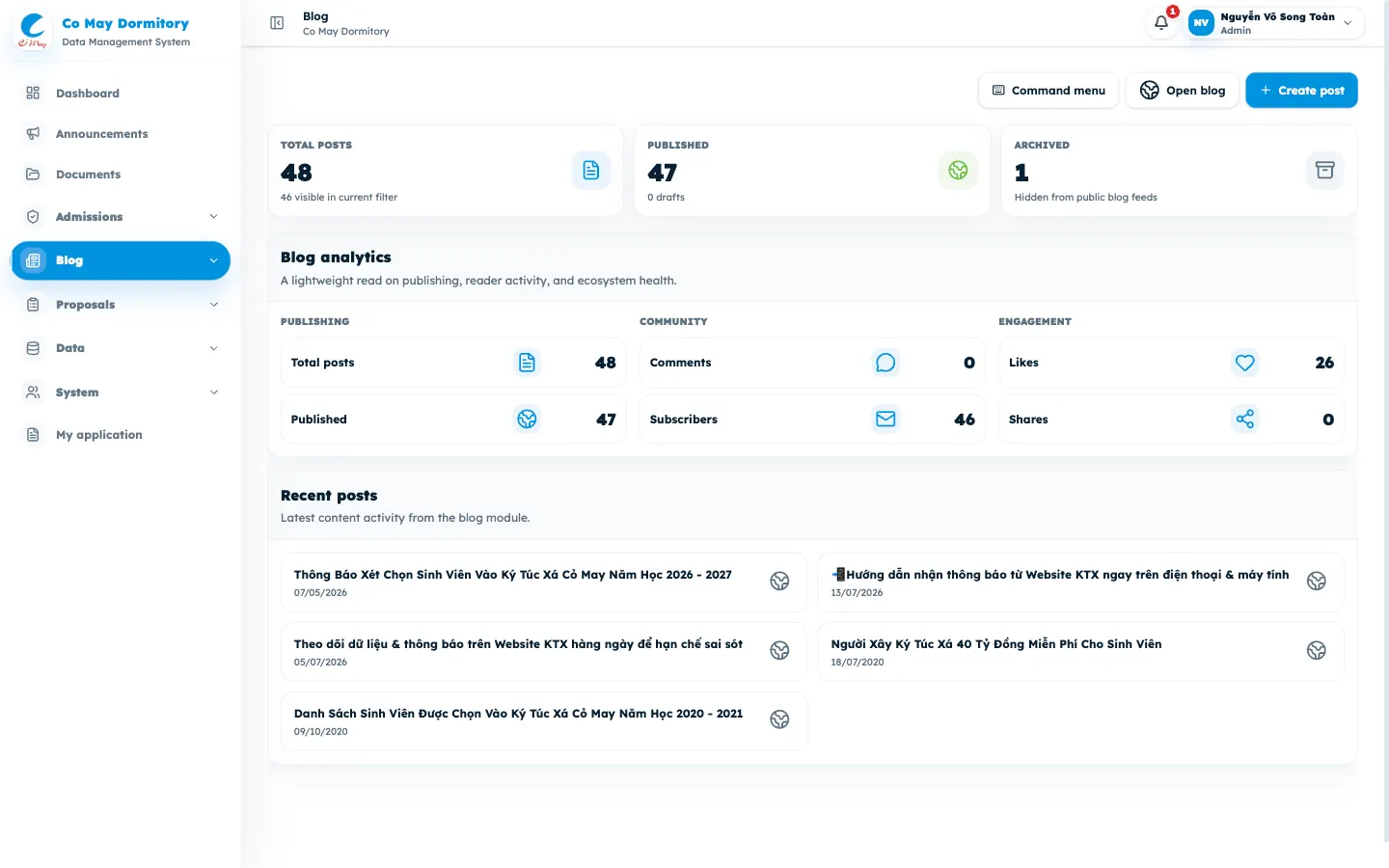The height and width of the screenshot is (868, 1389).
Task: Click the Archived box icon
Action: 1324,171
